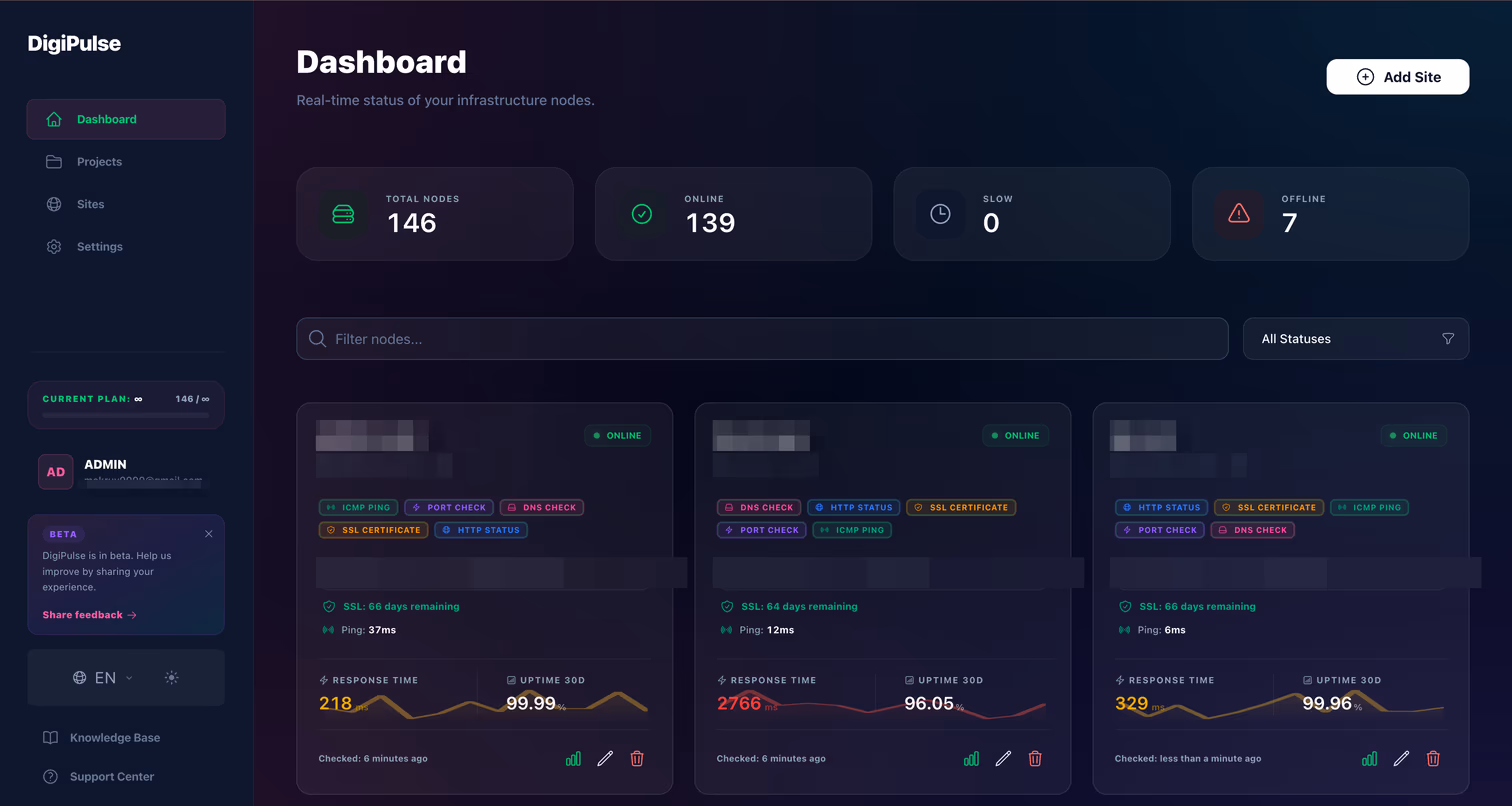Dismiss the Beta notice with the X
The image size is (1512, 806).
pos(209,534)
